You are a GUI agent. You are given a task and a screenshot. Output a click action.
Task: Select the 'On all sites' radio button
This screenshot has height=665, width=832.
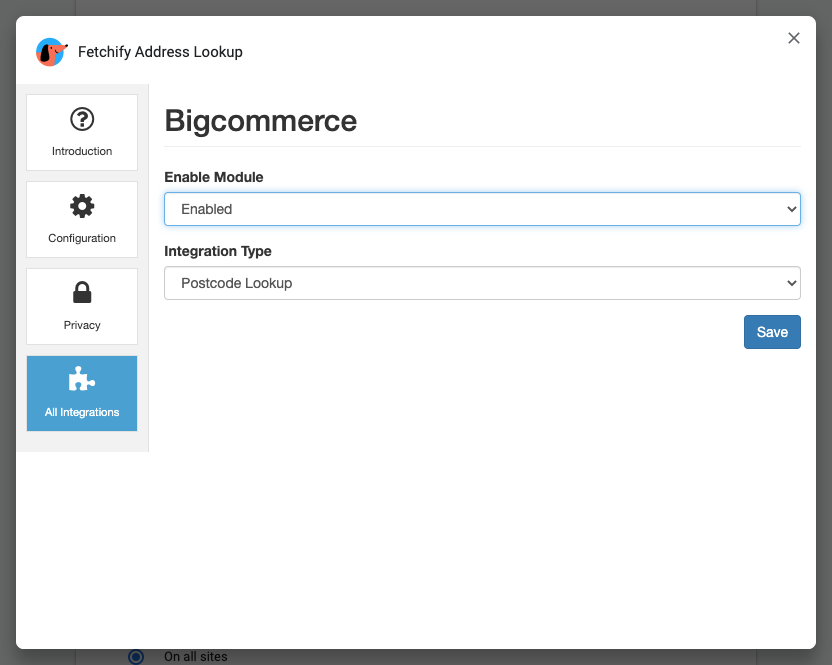[x=136, y=657]
